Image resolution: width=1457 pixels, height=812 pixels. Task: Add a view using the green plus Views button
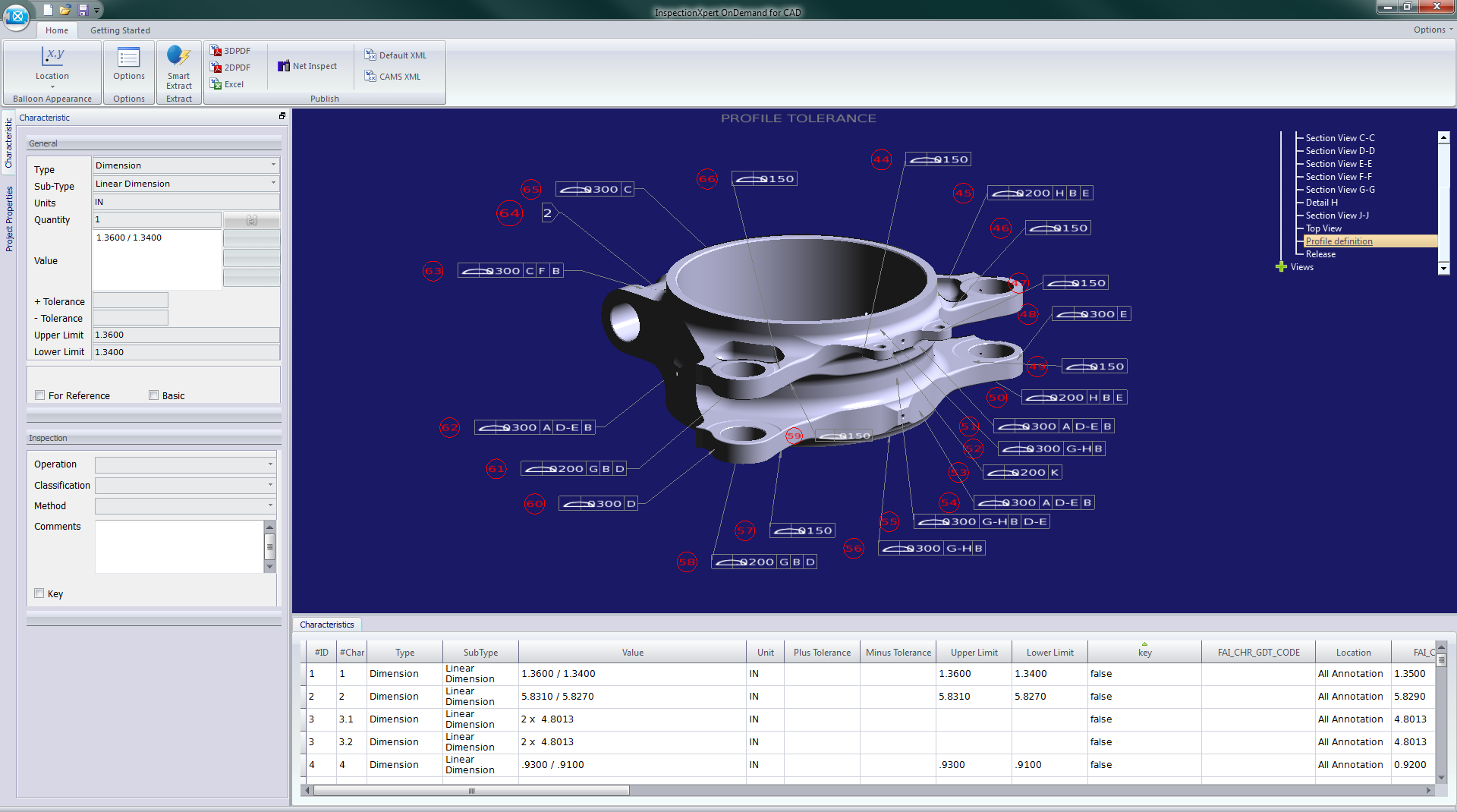(x=1281, y=267)
